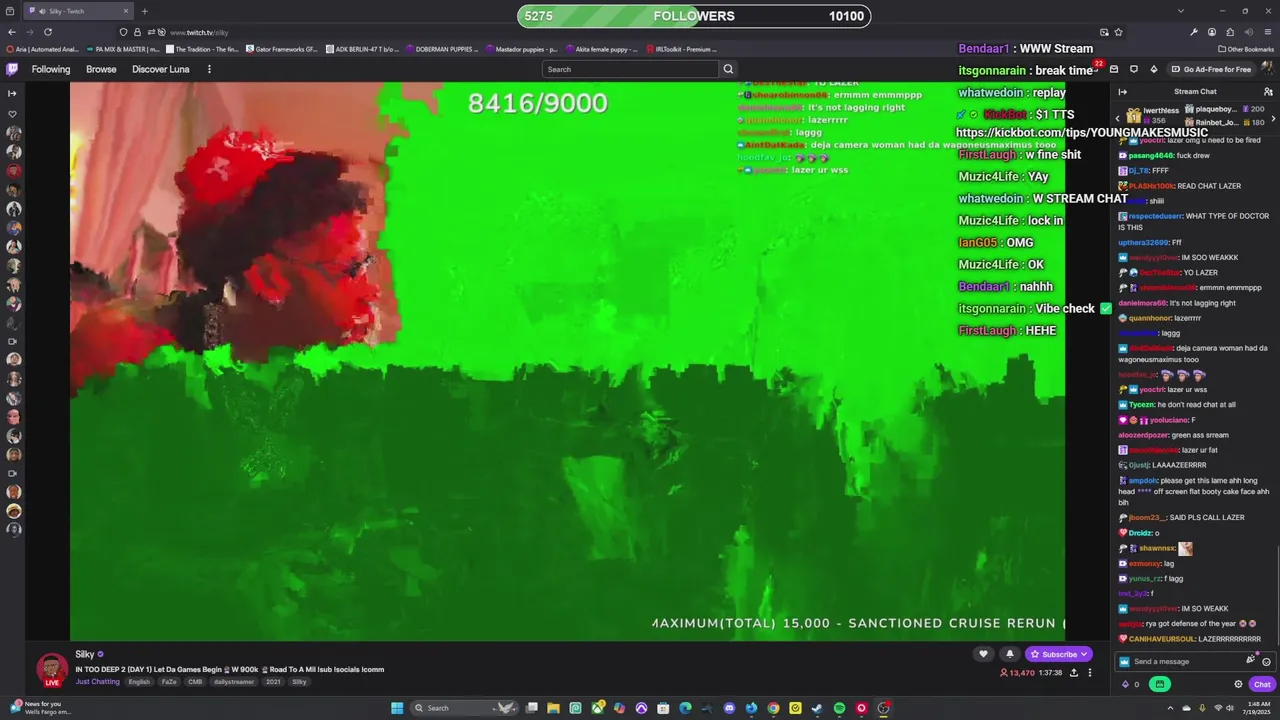This screenshot has width=1280, height=720.
Task: Open the browser wrench tools icon
Action: click(1193, 32)
